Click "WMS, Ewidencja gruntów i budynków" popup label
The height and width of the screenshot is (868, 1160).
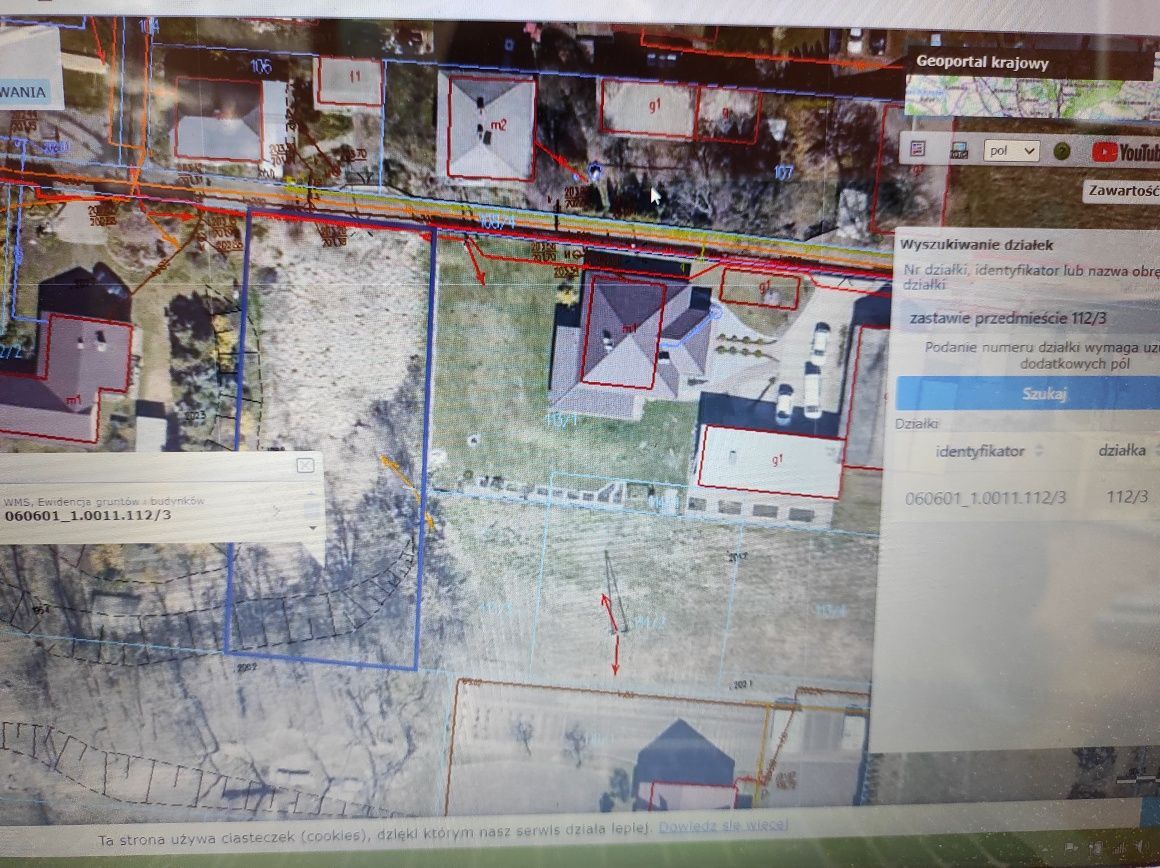pyautogui.click(x=104, y=501)
